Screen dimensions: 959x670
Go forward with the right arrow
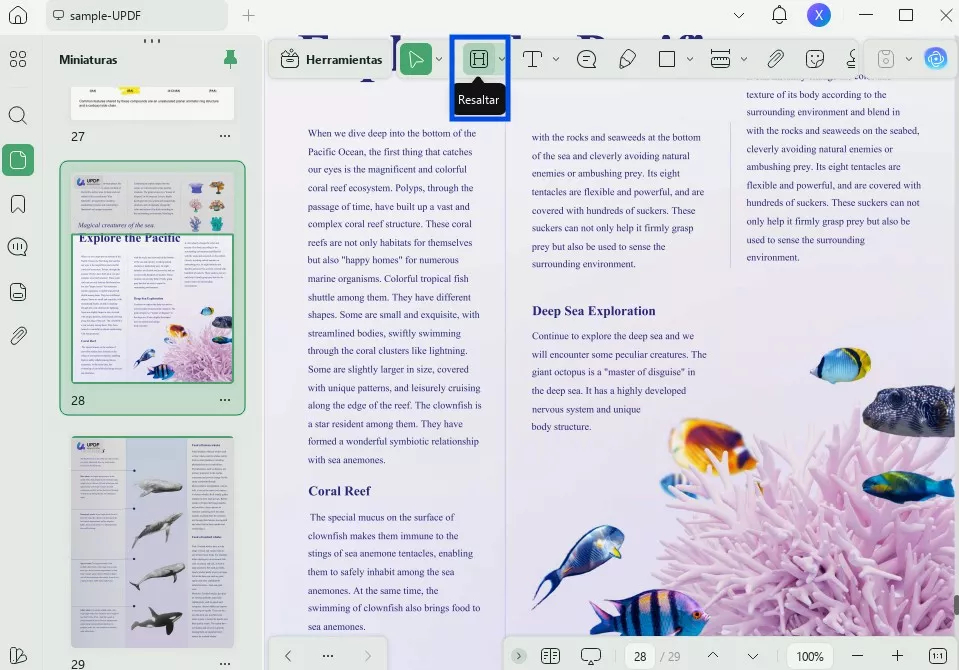[368, 656]
